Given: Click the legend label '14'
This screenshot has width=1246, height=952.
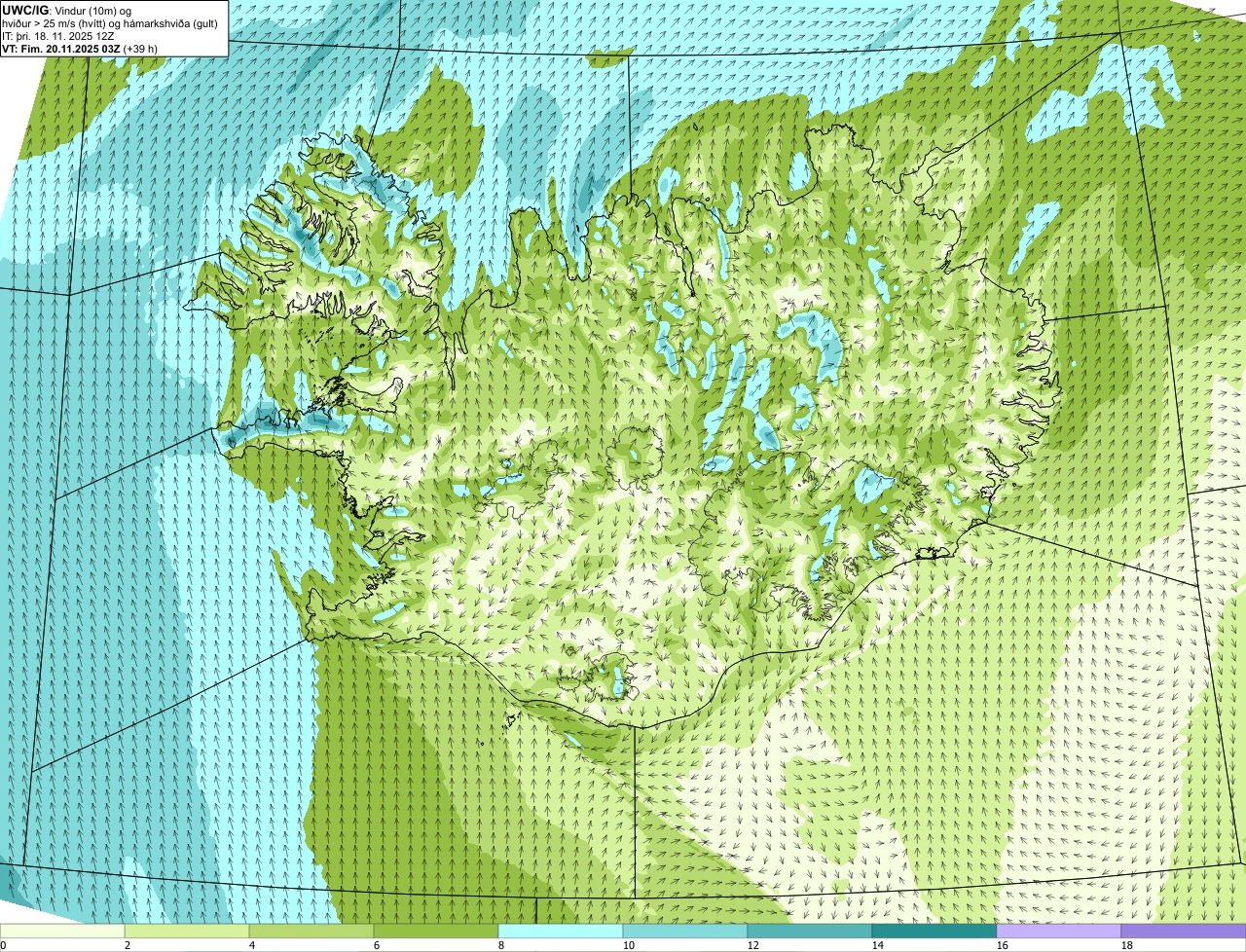Looking at the screenshot, I should 878,945.
